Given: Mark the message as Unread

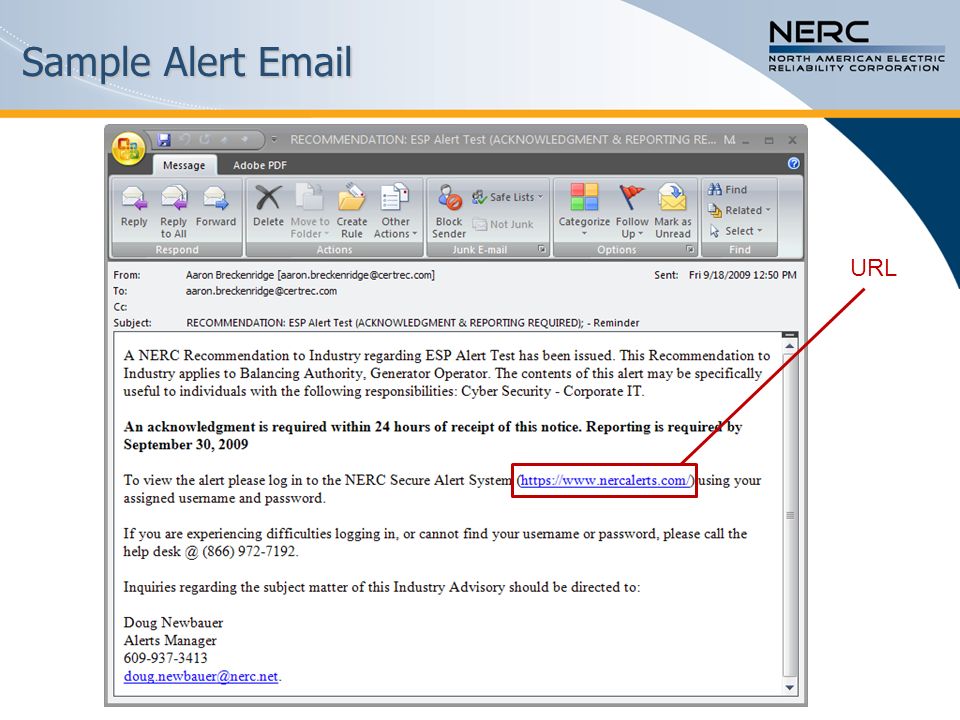Looking at the screenshot, I should (x=673, y=211).
